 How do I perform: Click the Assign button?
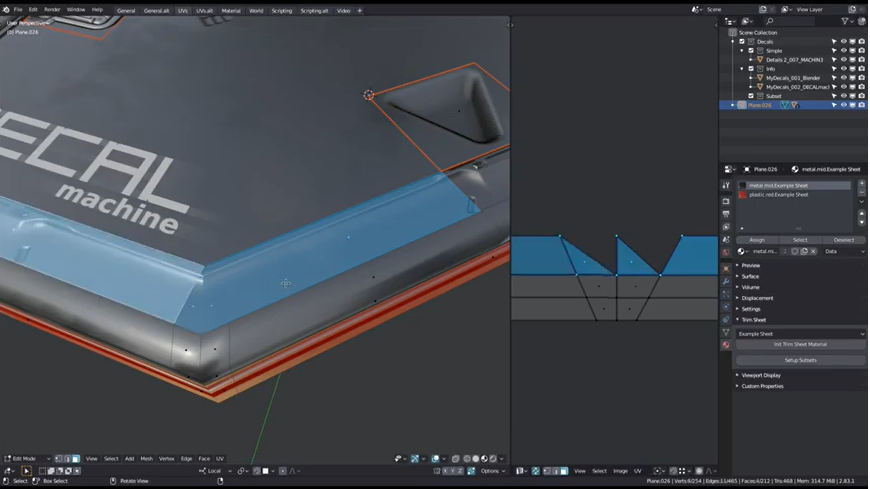(x=757, y=240)
